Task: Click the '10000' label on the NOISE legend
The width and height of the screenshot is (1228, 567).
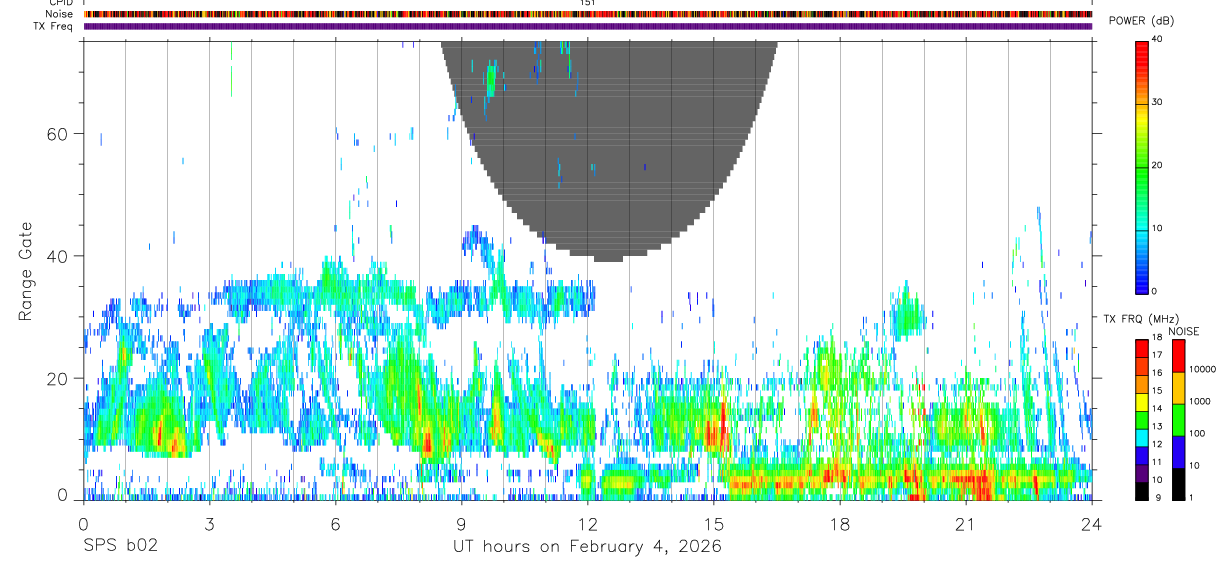Action: pyautogui.click(x=1202, y=369)
